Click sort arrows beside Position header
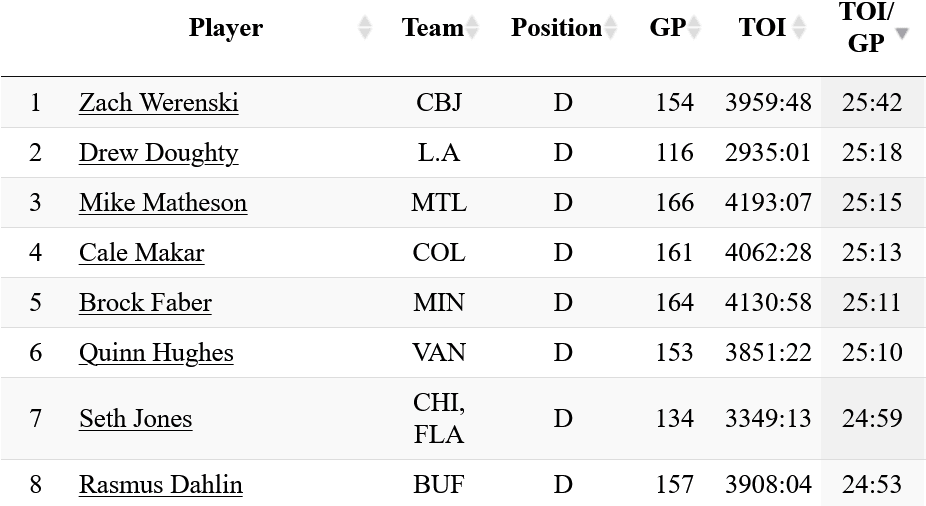926x506 pixels. 610,28
